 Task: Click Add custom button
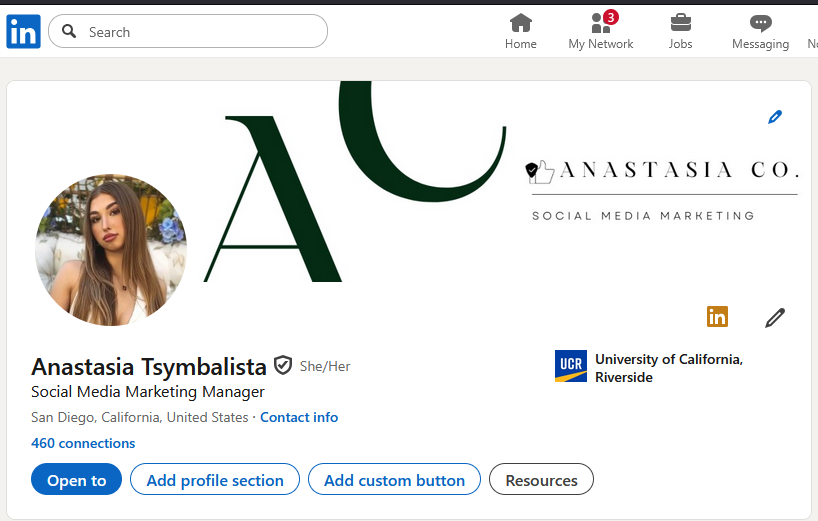click(394, 479)
